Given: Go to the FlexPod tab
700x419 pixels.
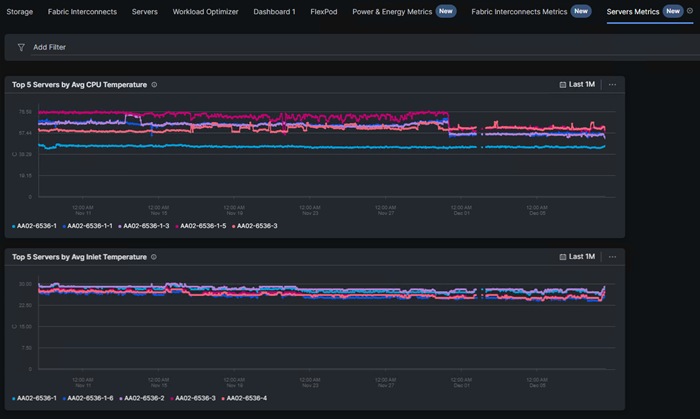Looking at the screenshot, I should click(324, 12).
